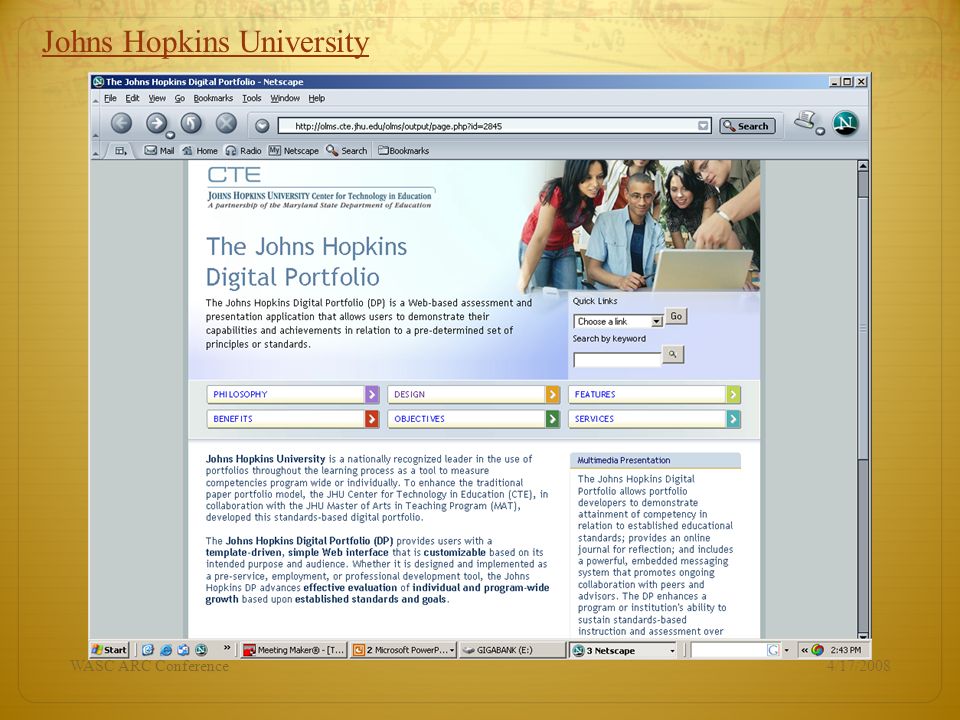Image resolution: width=960 pixels, height=720 pixels.
Task: Click Radio in the personal toolbar
Action: [x=243, y=151]
